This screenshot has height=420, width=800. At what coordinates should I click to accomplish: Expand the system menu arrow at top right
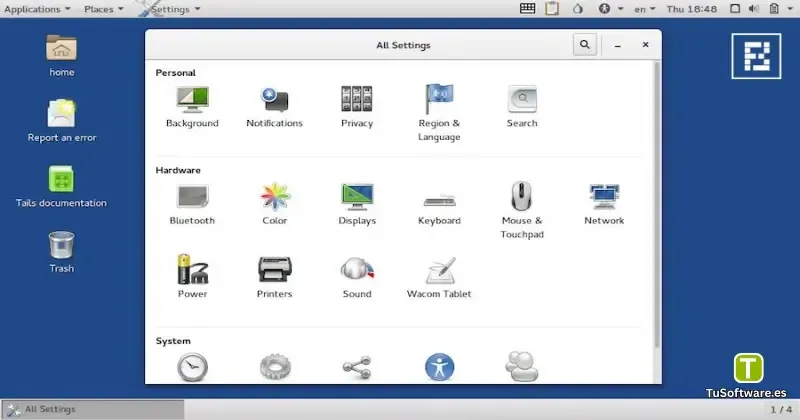789,9
